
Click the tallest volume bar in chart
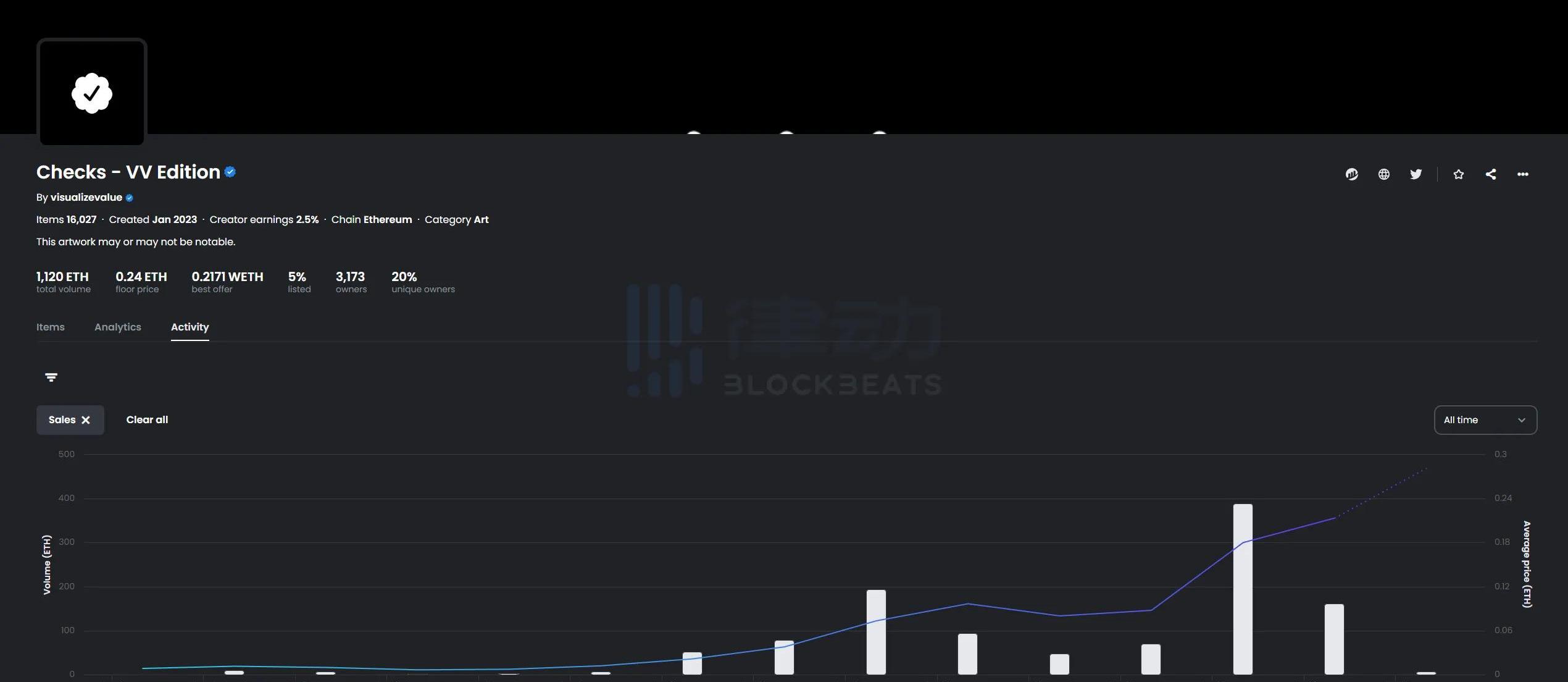coord(1243,589)
